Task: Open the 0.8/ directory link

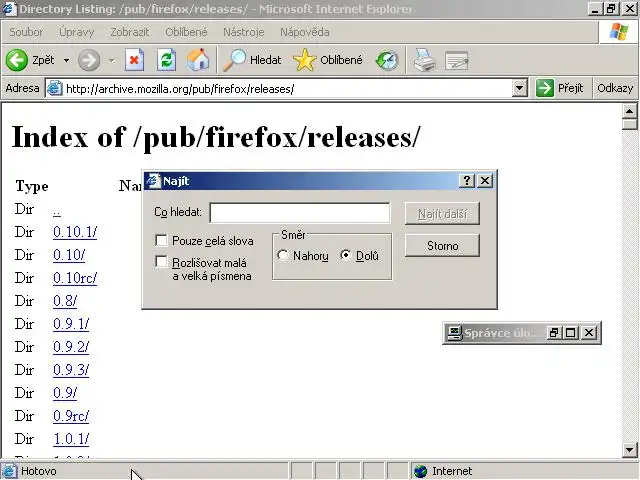Action: click(x=65, y=301)
